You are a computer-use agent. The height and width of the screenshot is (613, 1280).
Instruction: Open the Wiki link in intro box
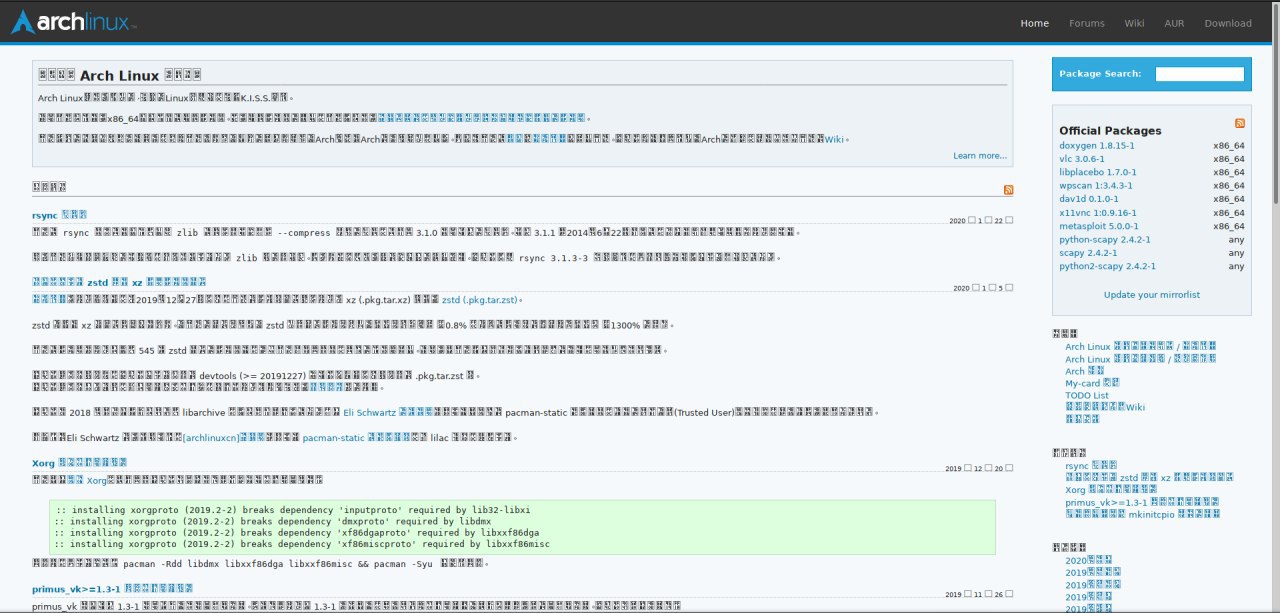pos(834,139)
